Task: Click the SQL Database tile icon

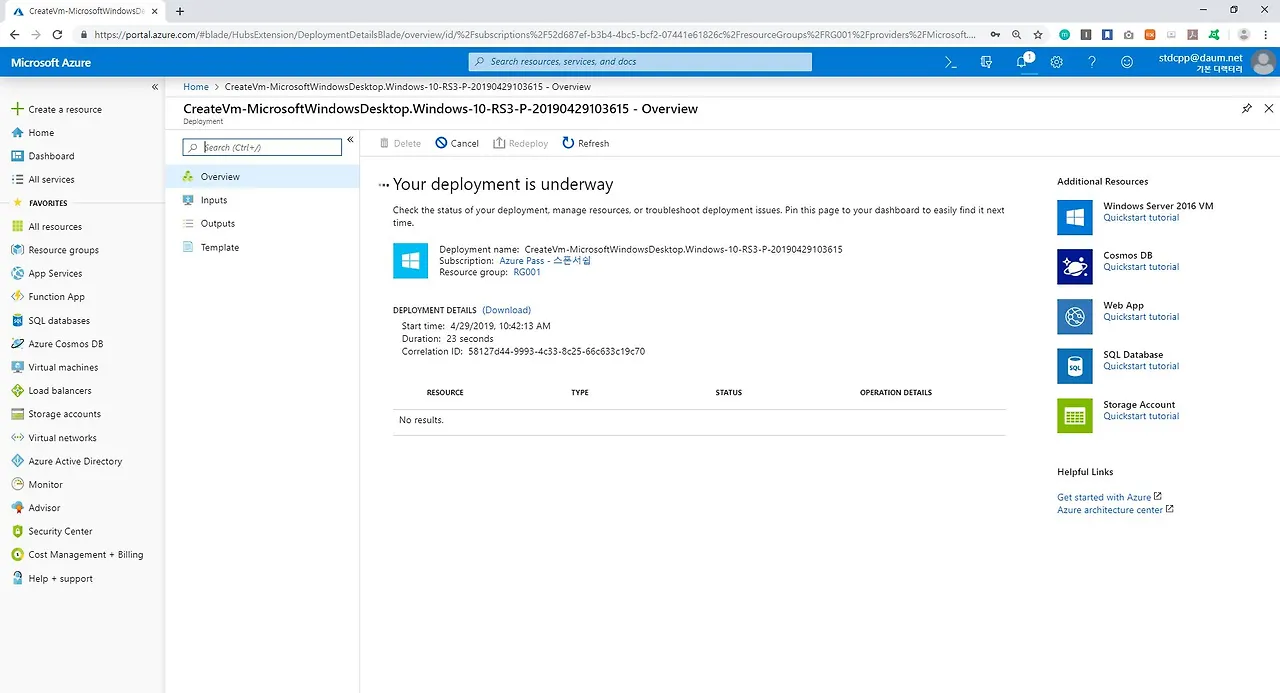Action: tap(1075, 366)
